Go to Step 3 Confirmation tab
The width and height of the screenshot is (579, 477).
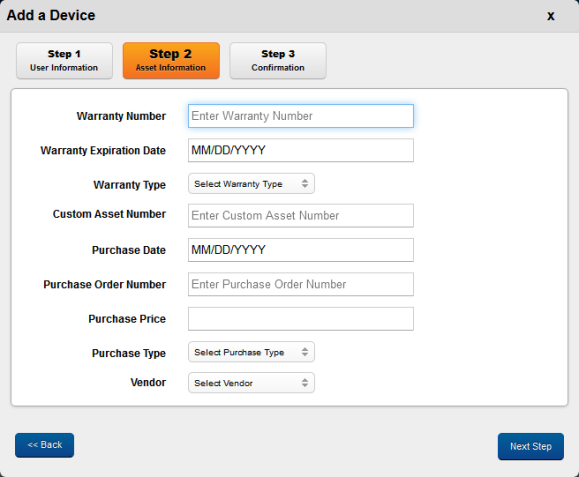tap(278, 61)
